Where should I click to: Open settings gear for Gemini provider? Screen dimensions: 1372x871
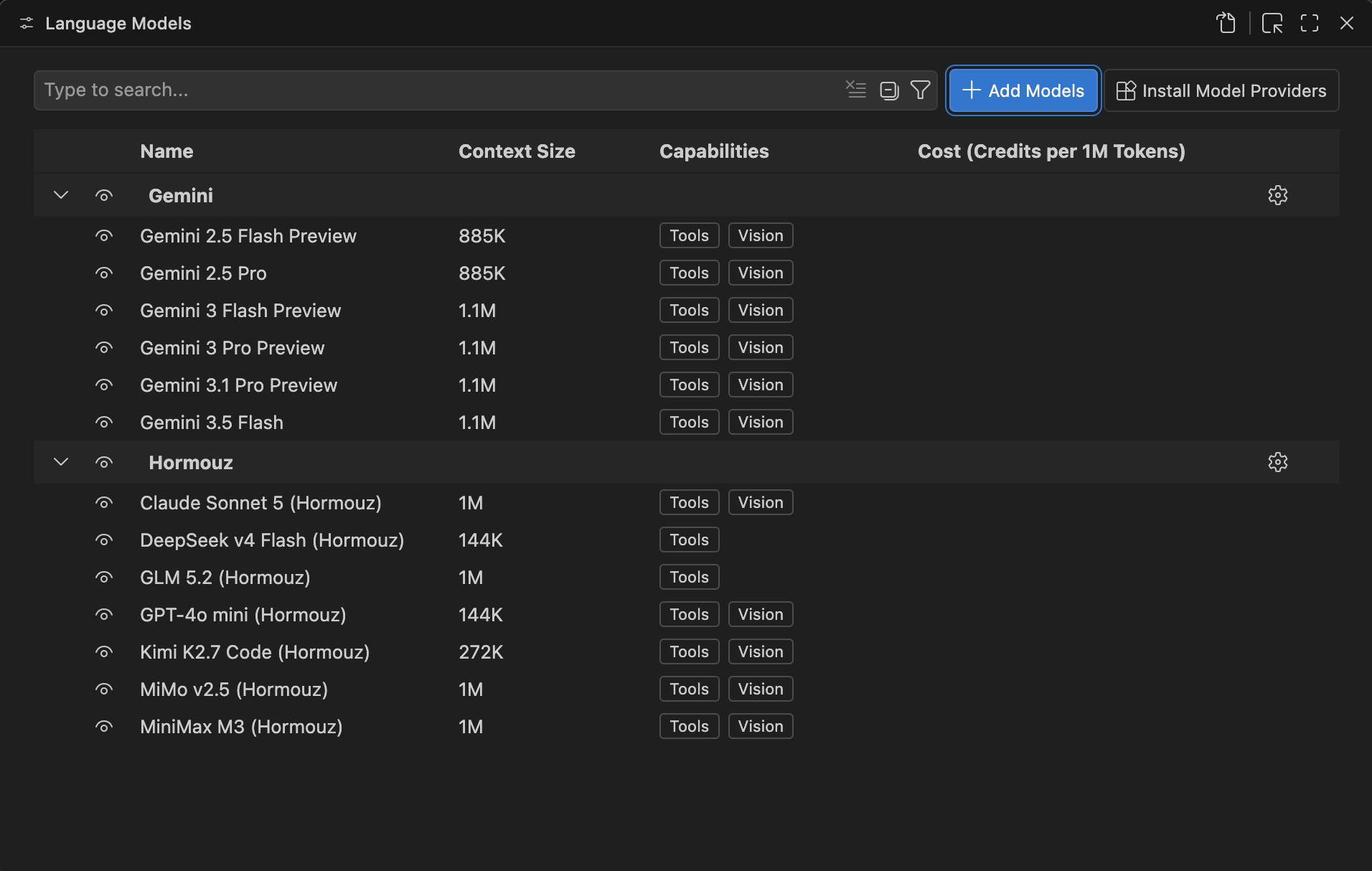[x=1277, y=195]
